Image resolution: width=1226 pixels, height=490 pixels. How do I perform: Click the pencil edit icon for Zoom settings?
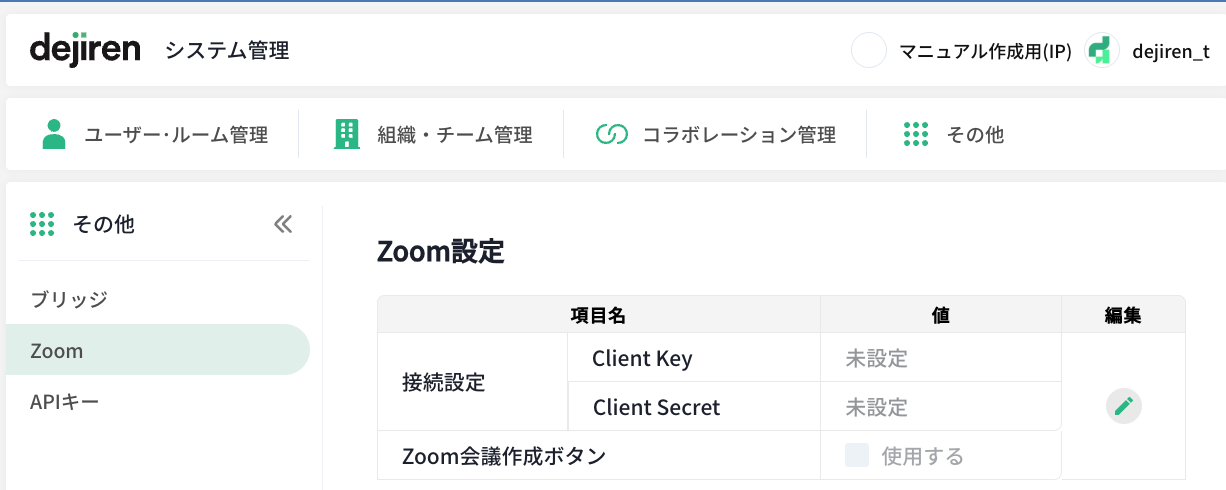click(1123, 406)
